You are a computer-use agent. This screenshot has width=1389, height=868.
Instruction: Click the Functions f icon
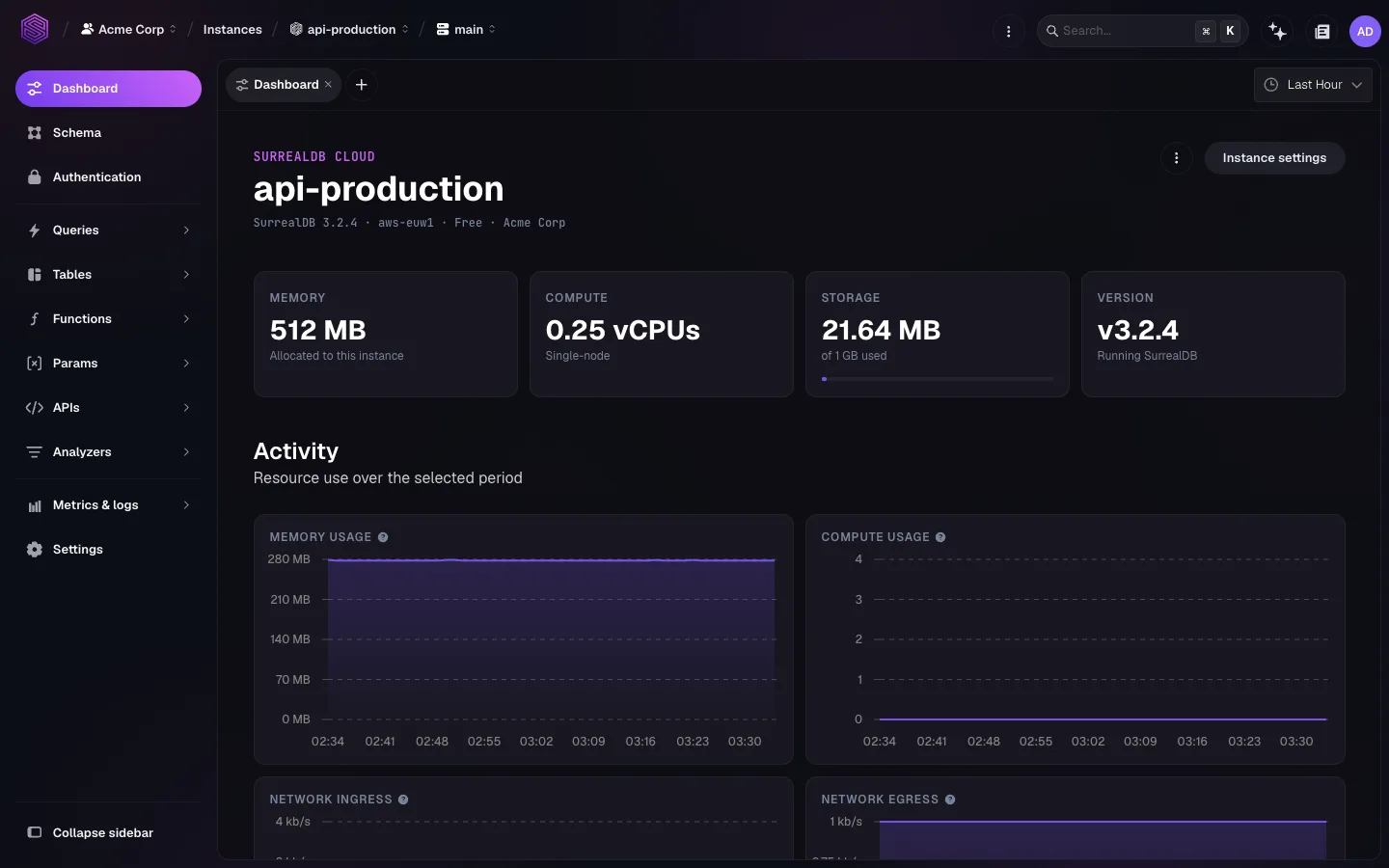coord(35,319)
